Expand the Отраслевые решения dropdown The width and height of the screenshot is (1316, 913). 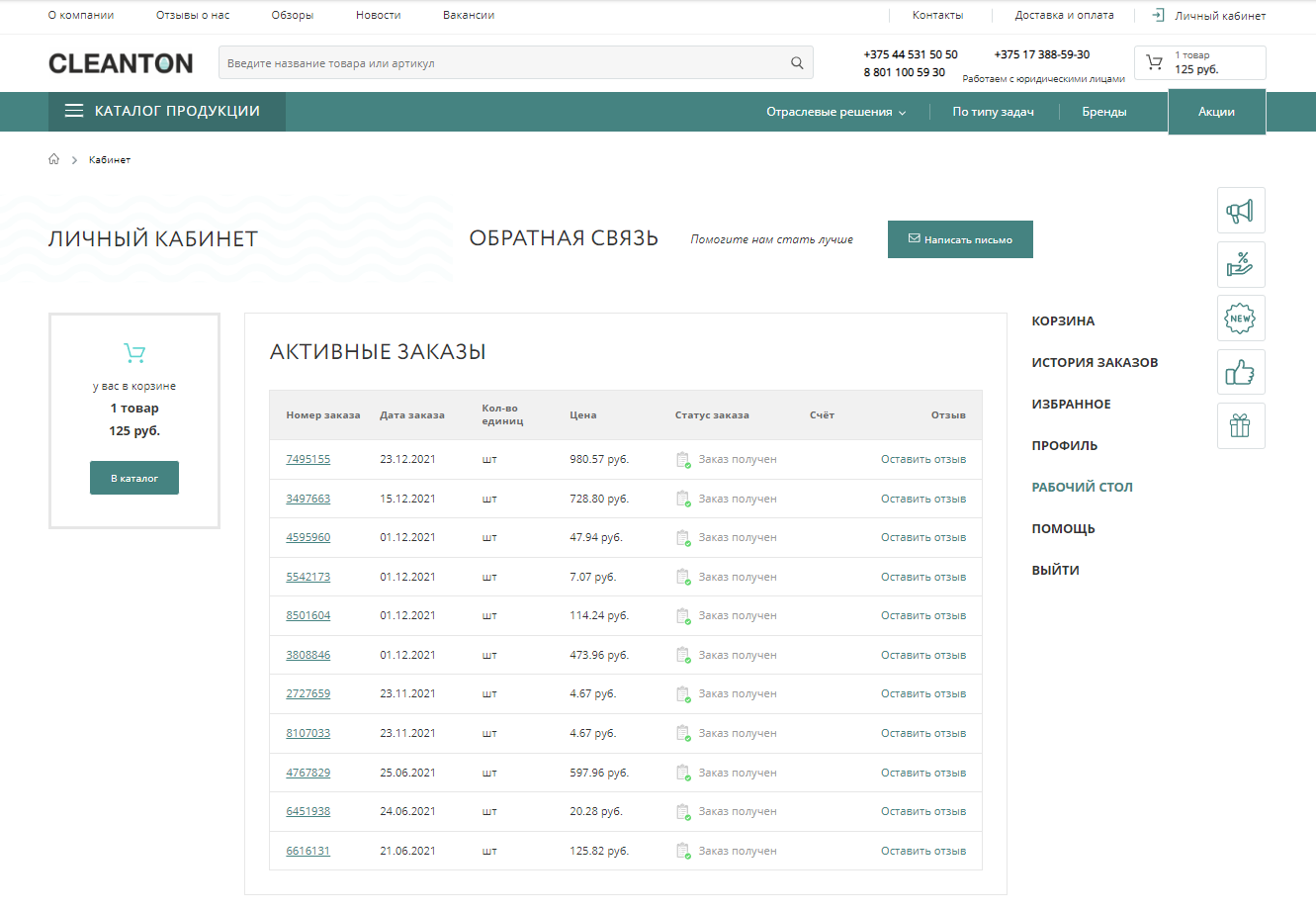point(835,113)
